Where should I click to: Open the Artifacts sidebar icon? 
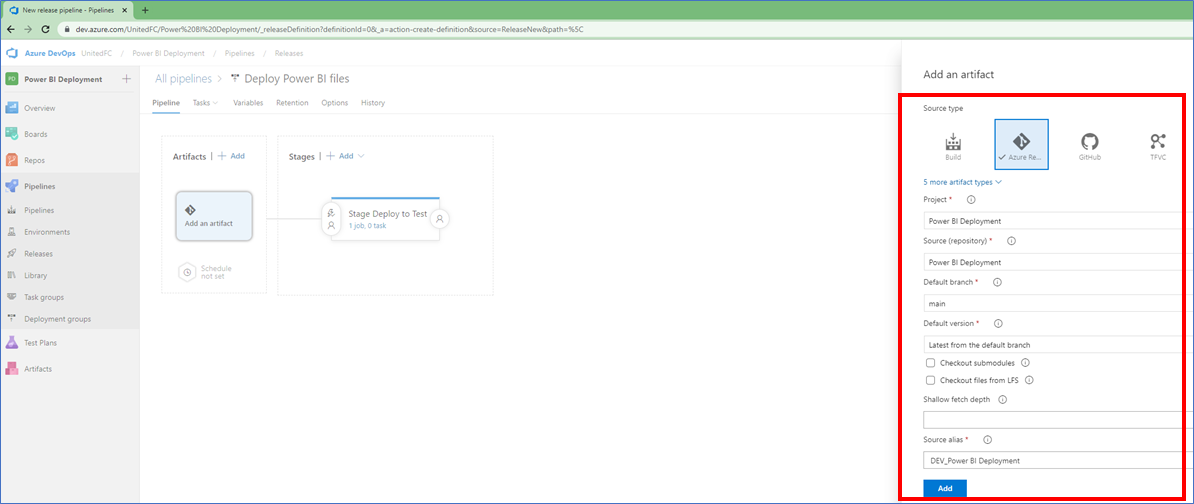pyautogui.click(x=11, y=368)
